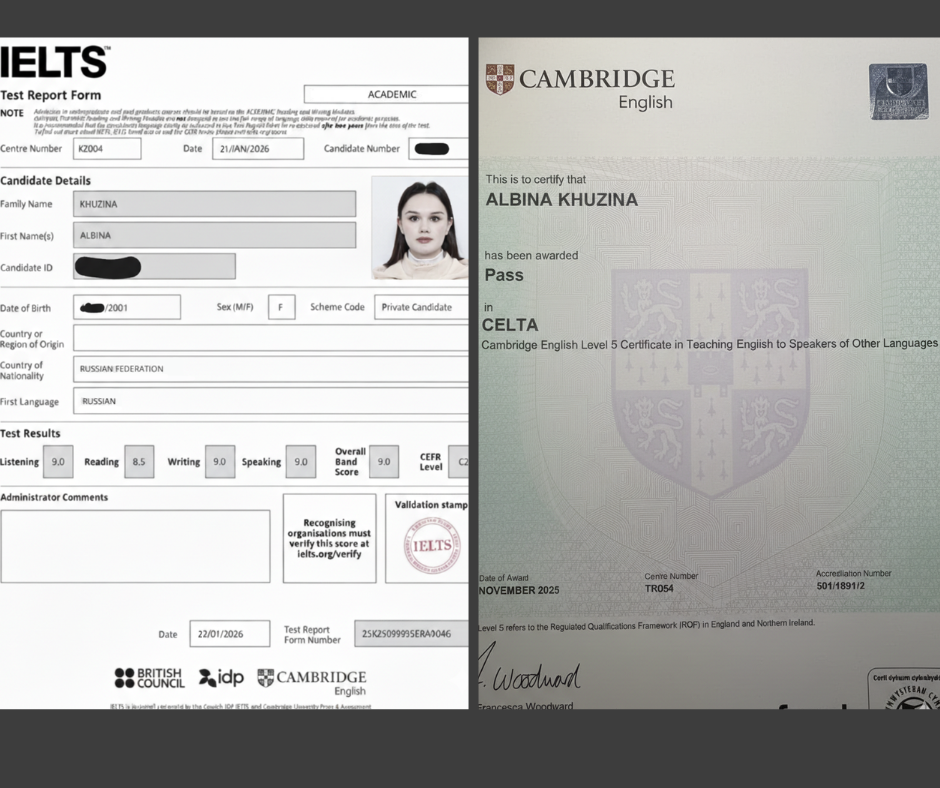Click the Validation stamp label

tap(431, 505)
